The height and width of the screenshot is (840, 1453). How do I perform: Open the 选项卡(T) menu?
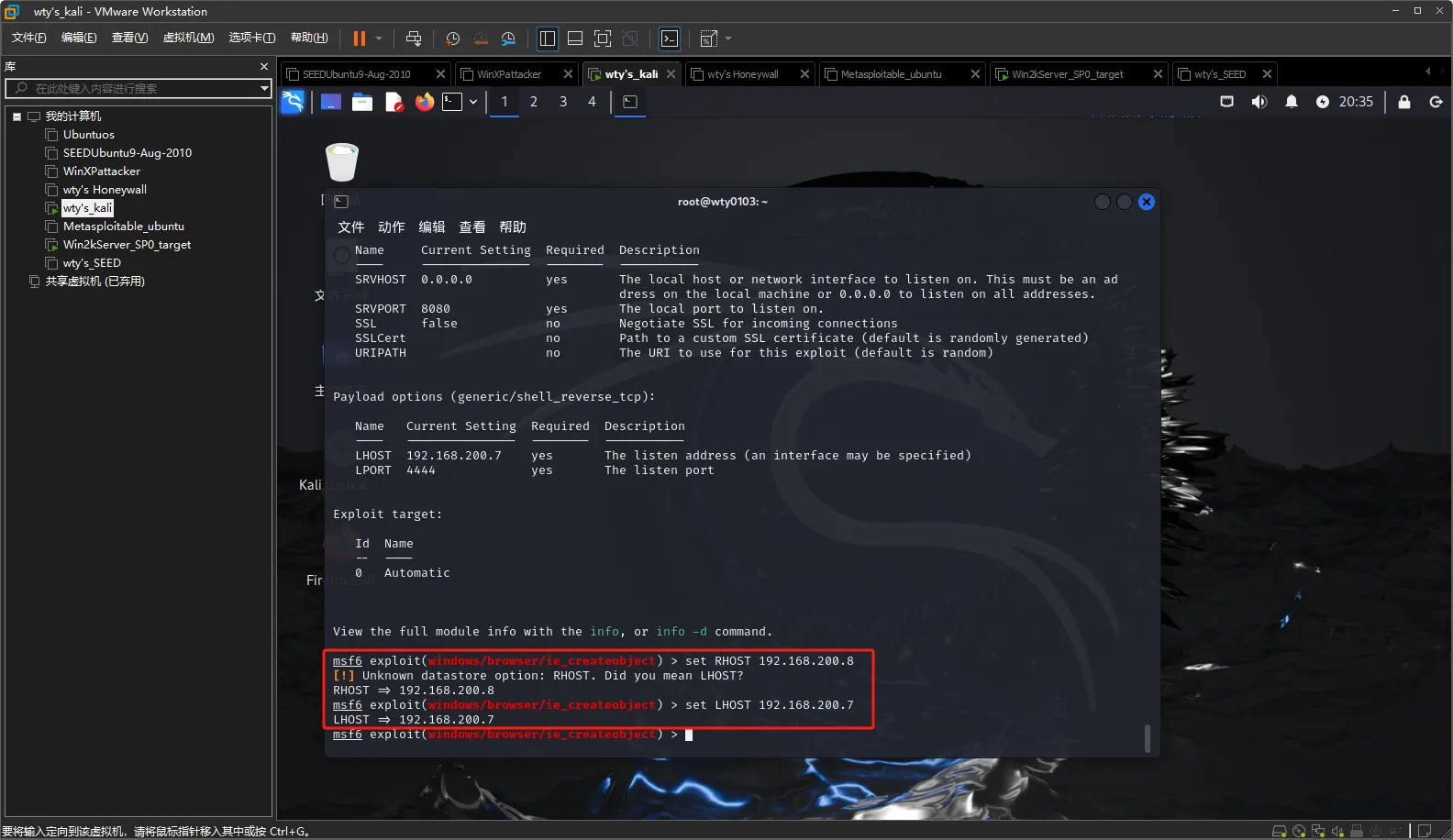click(x=252, y=38)
